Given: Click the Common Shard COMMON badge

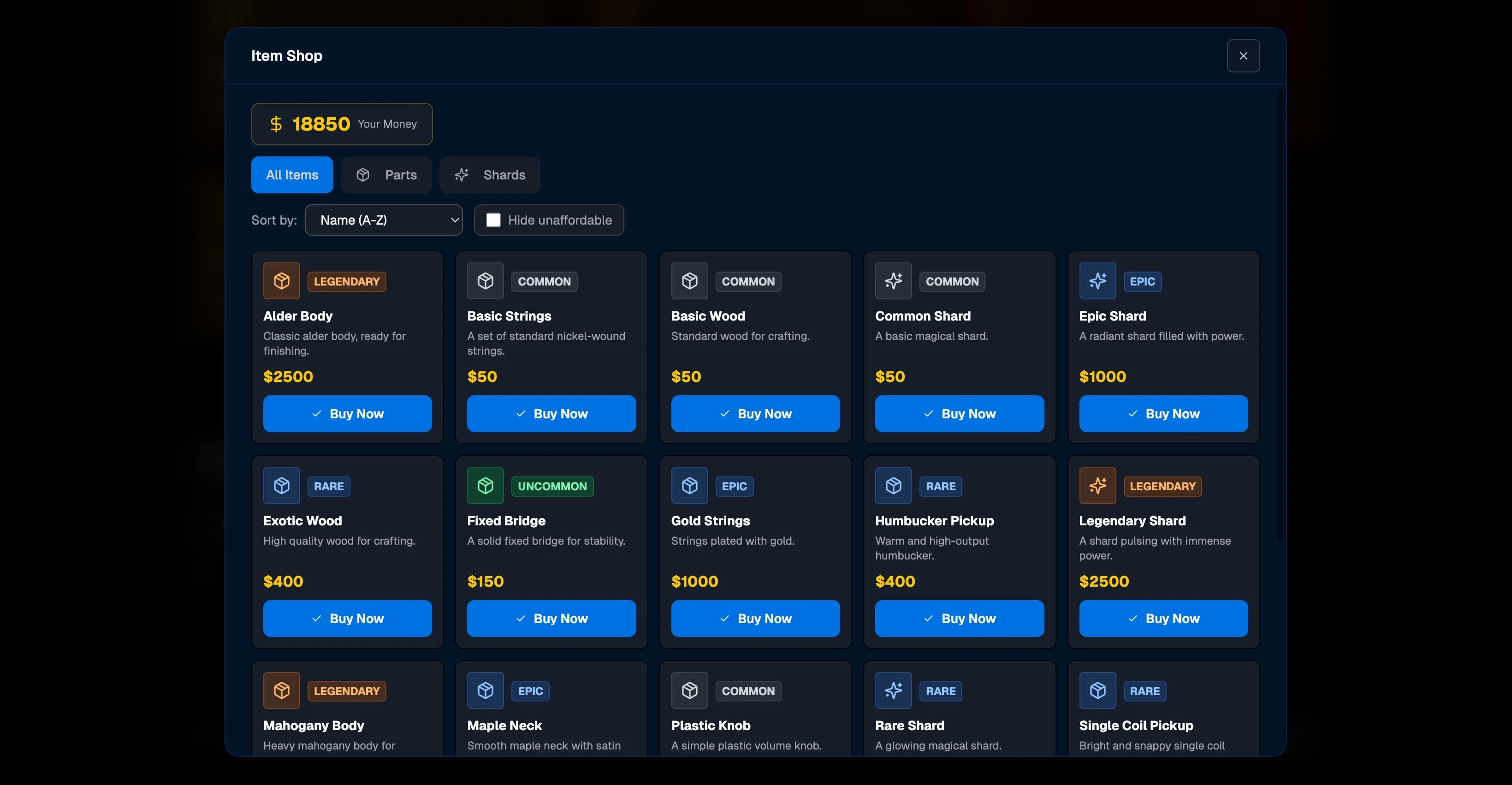Looking at the screenshot, I should [952, 282].
